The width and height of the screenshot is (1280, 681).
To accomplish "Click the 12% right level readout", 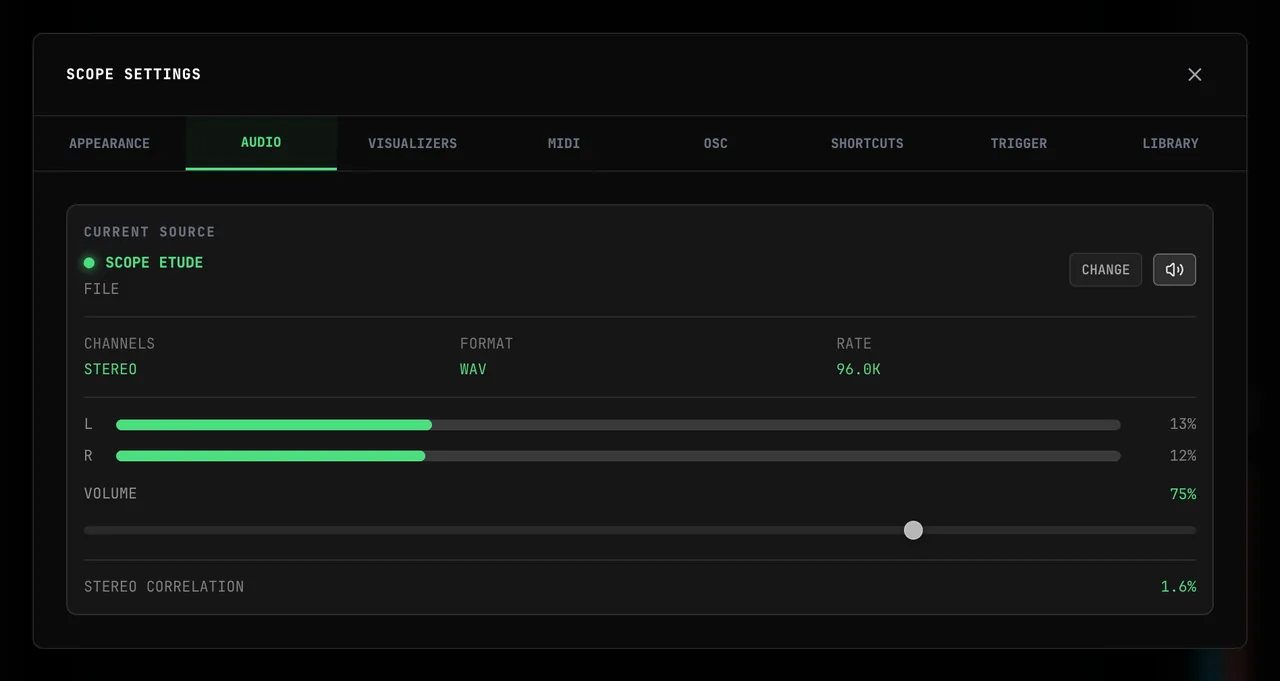I will coord(1183,455).
